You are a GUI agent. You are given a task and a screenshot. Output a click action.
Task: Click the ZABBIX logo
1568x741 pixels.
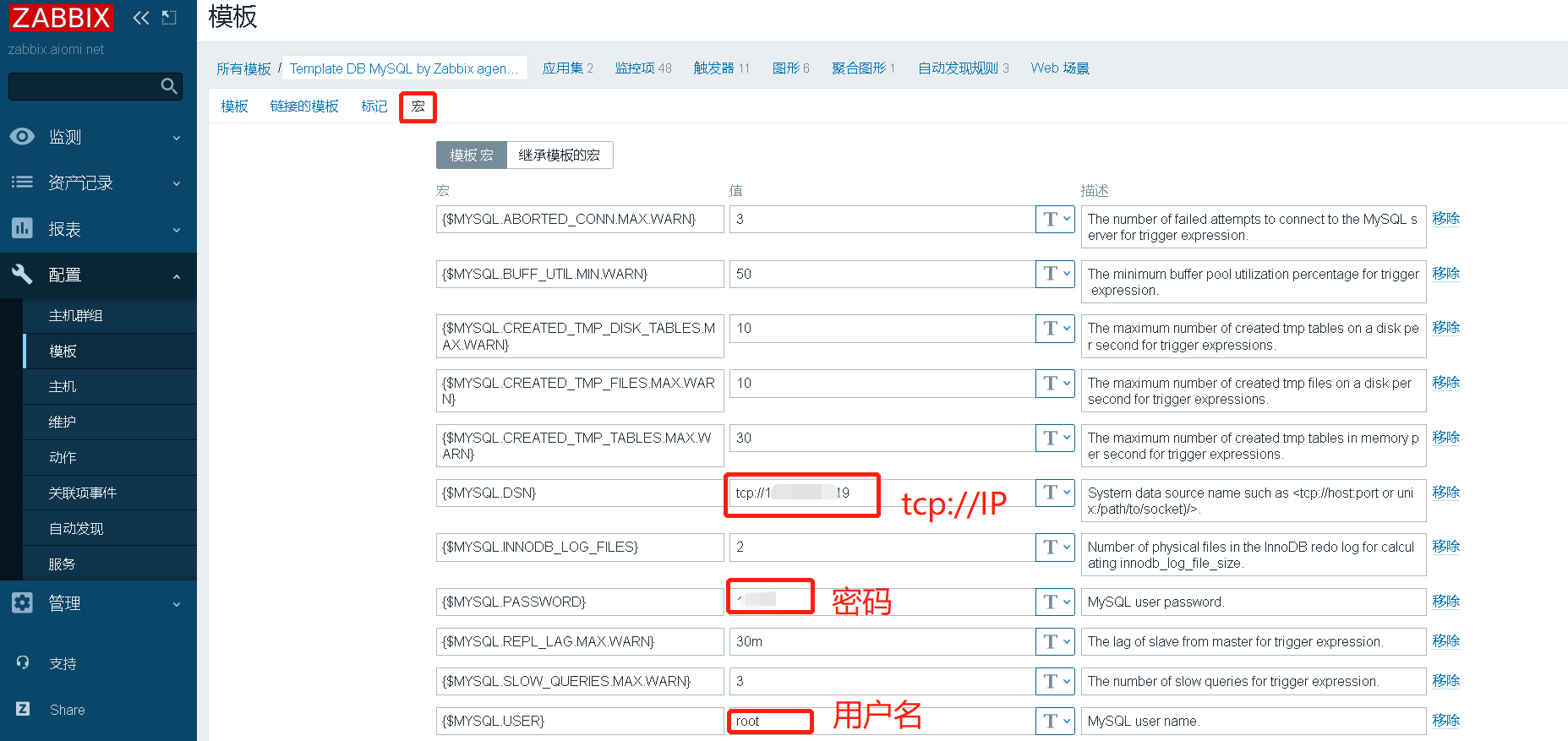pos(61,17)
